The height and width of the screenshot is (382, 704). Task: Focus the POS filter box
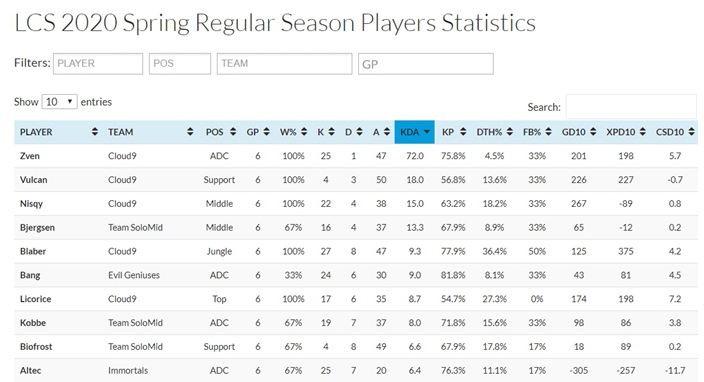[x=180, y=64]
